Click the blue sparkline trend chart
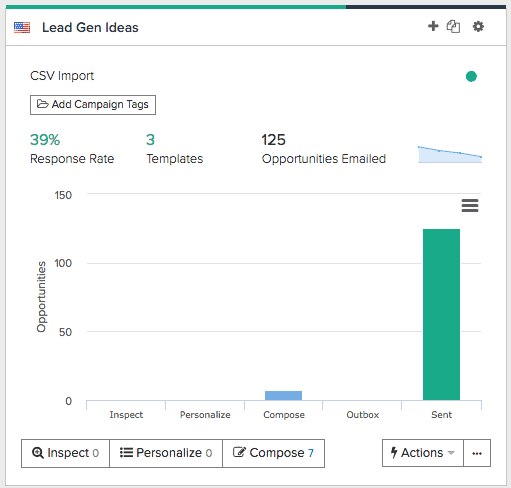511x488 pixels. pyautogui.click(x=450, y=154)
